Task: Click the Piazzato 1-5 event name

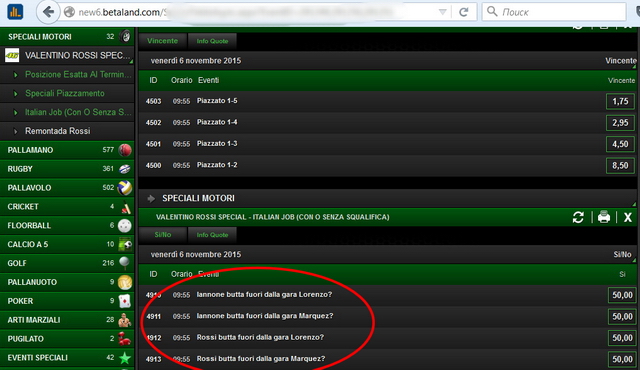Action: 217,101
